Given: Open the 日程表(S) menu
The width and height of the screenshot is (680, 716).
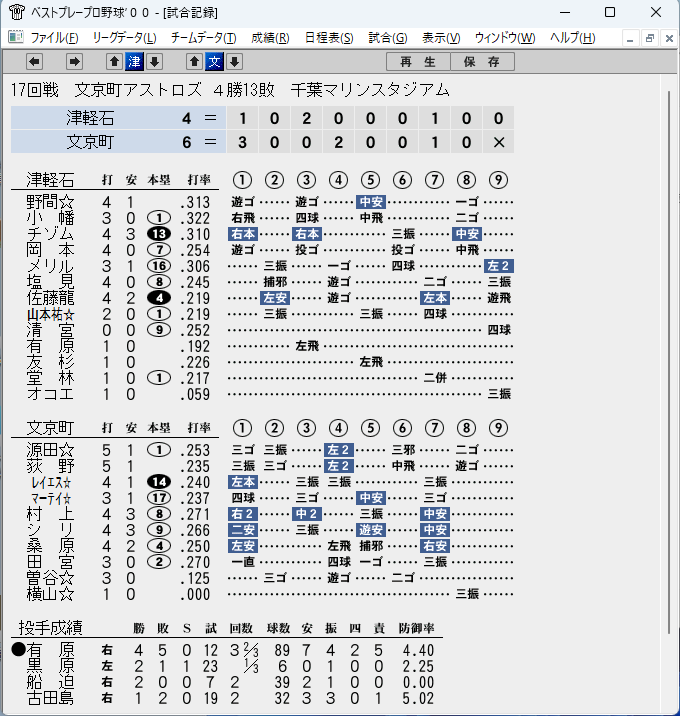Looking at the screenshot, I should point(329,37).
